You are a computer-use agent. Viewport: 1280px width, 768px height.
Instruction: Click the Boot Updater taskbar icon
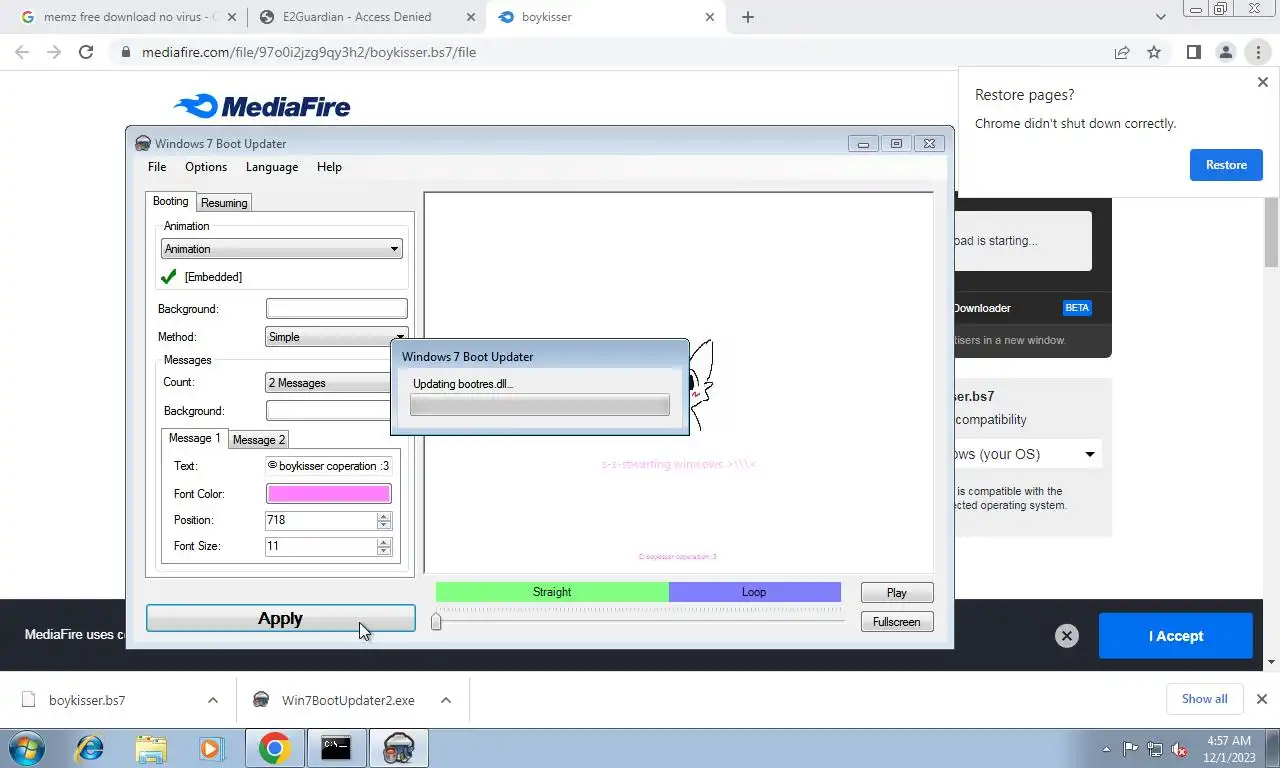tap(399, 748)
